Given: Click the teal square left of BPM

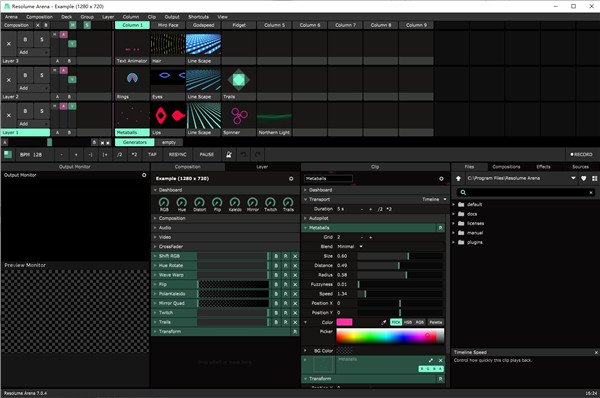Looking at the screenshot, I should point(8,155).
